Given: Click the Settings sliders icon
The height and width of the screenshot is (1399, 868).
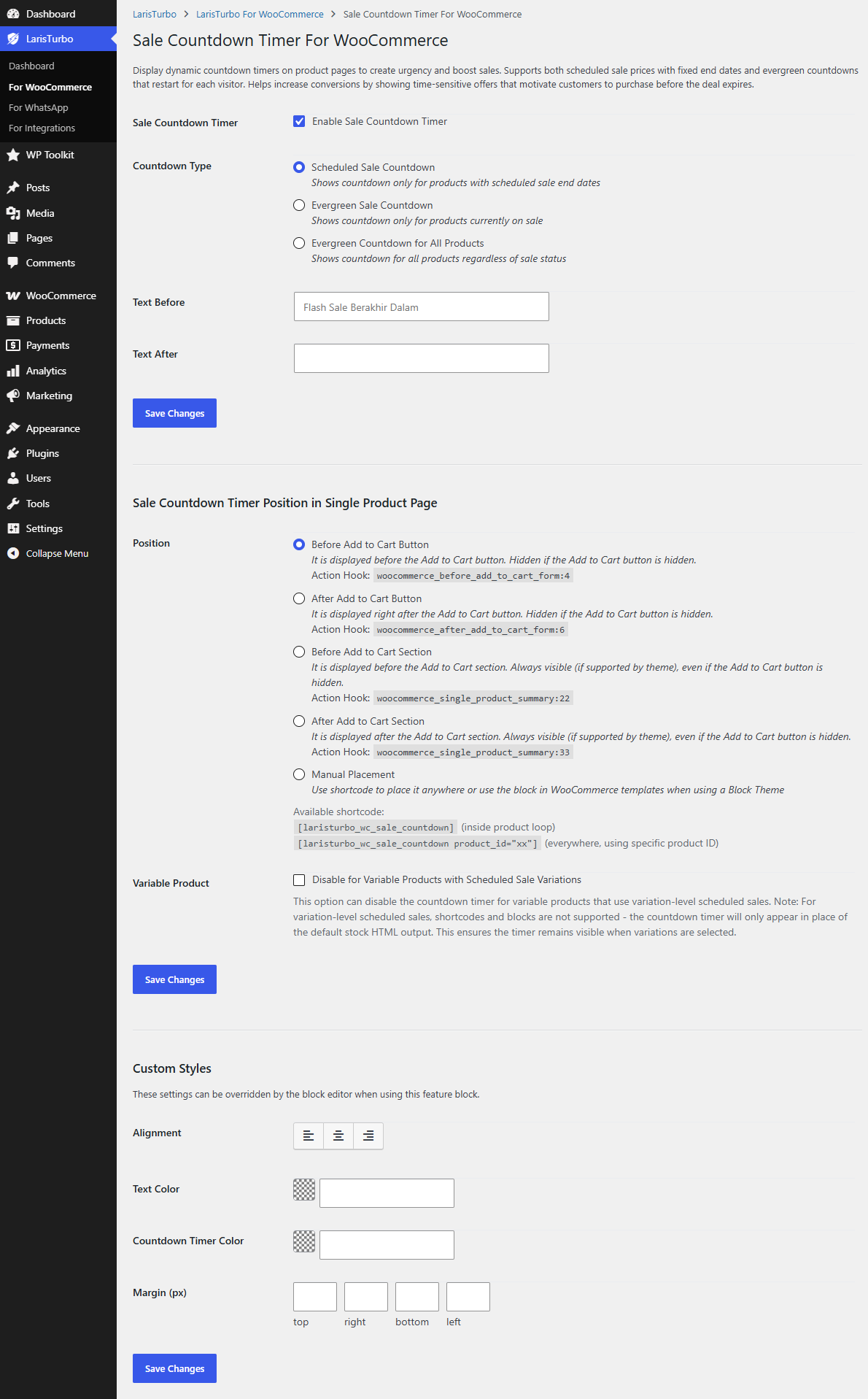Looking at the screenshot, I should point(13,528).
